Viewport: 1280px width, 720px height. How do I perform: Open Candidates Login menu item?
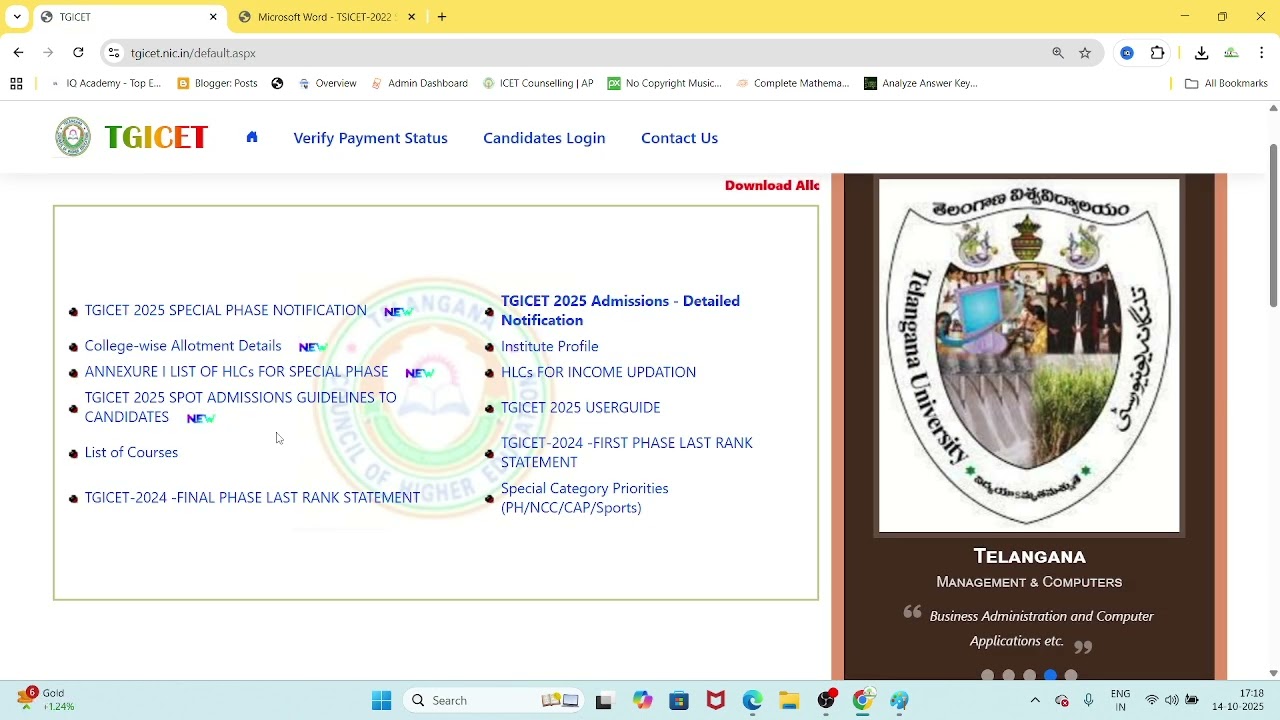(x=544, y=138)
